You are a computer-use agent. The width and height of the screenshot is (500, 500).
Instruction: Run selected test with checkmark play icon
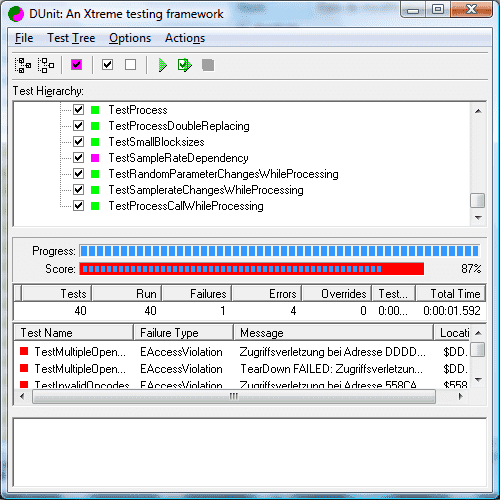click(x=185, y=65)
